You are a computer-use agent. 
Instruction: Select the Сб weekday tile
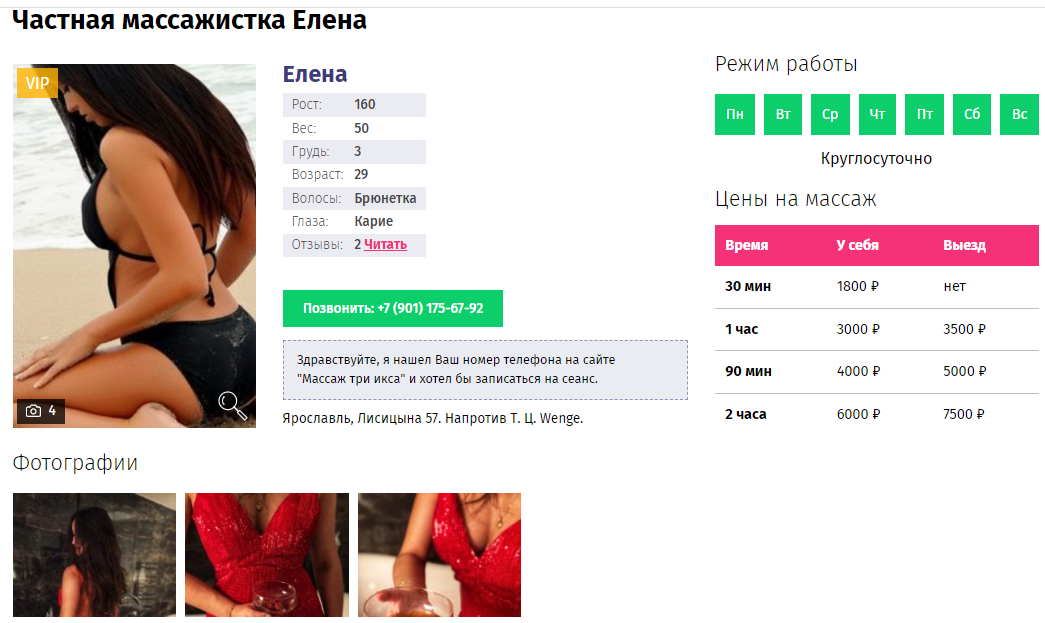tap(972, 114)
